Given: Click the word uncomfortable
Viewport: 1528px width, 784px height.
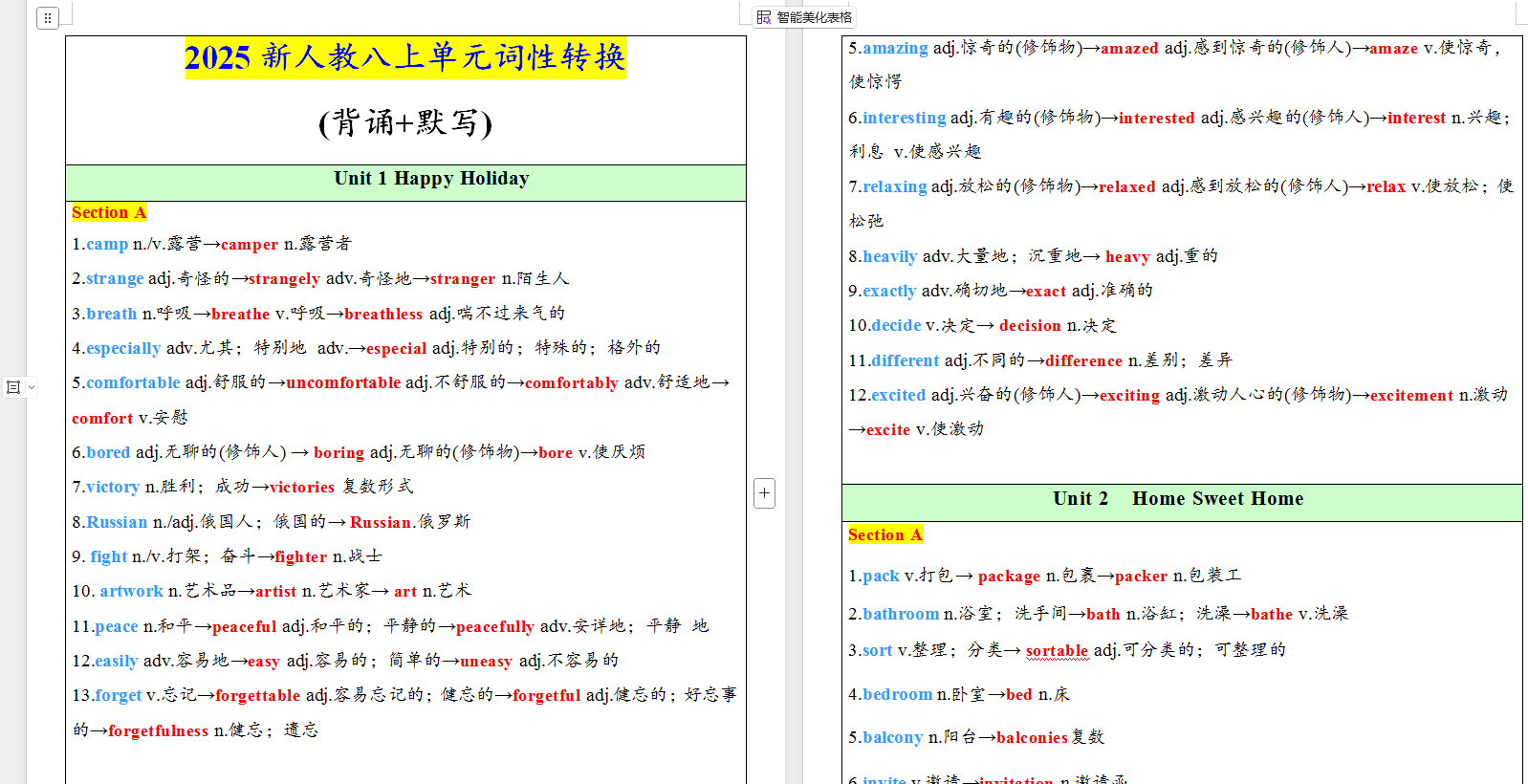Looking at the screenshot, I should coord(343,383).
